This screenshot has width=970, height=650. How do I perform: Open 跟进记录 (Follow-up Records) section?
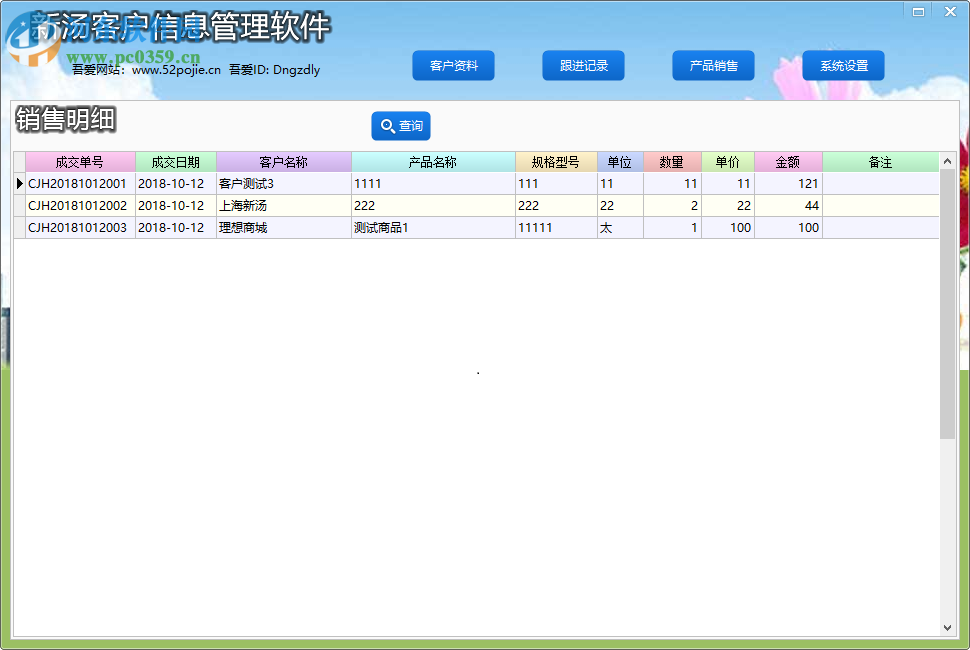click(583, 65)
